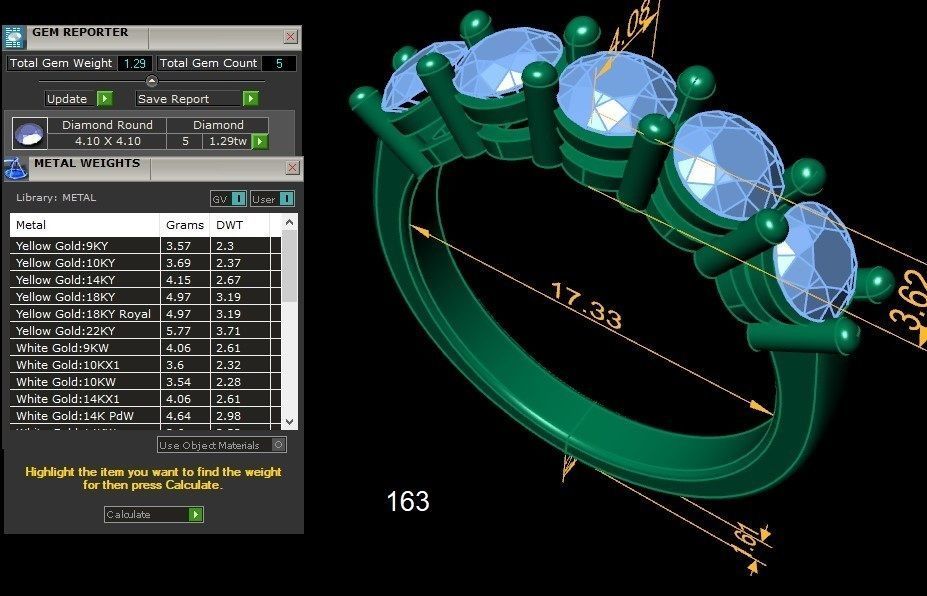
Task: Click the 4.10 X 4.10 size cell
Action: [108, 141]
